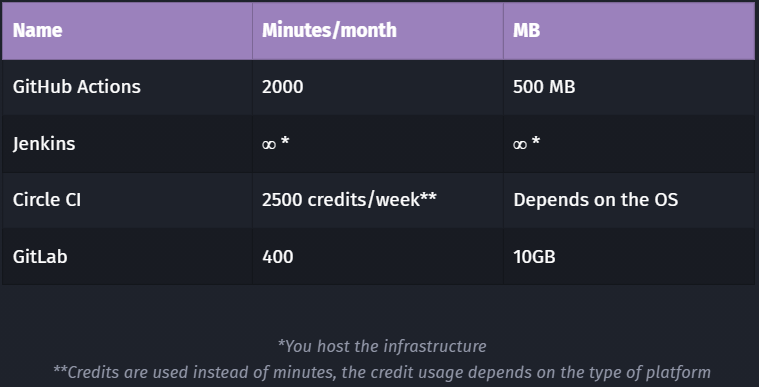
Task: Click the You host the infrastructure footnote
Action: click(382, 347)
